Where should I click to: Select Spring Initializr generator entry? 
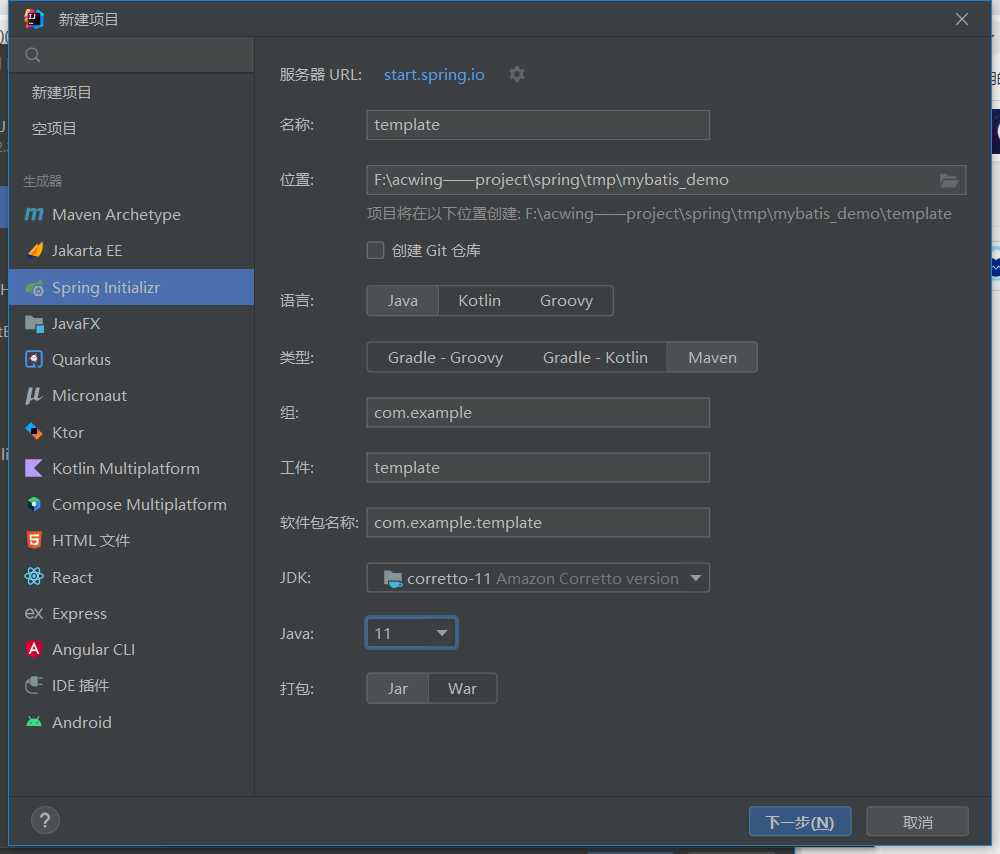click(131, 287)
